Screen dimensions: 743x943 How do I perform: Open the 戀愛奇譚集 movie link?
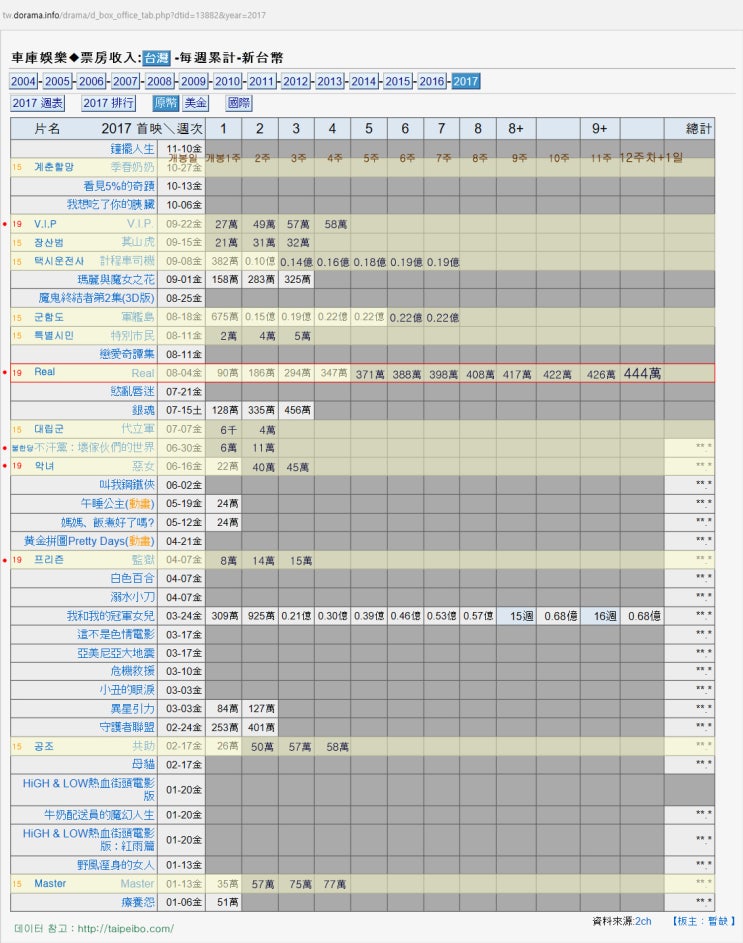tap(128, 354)
